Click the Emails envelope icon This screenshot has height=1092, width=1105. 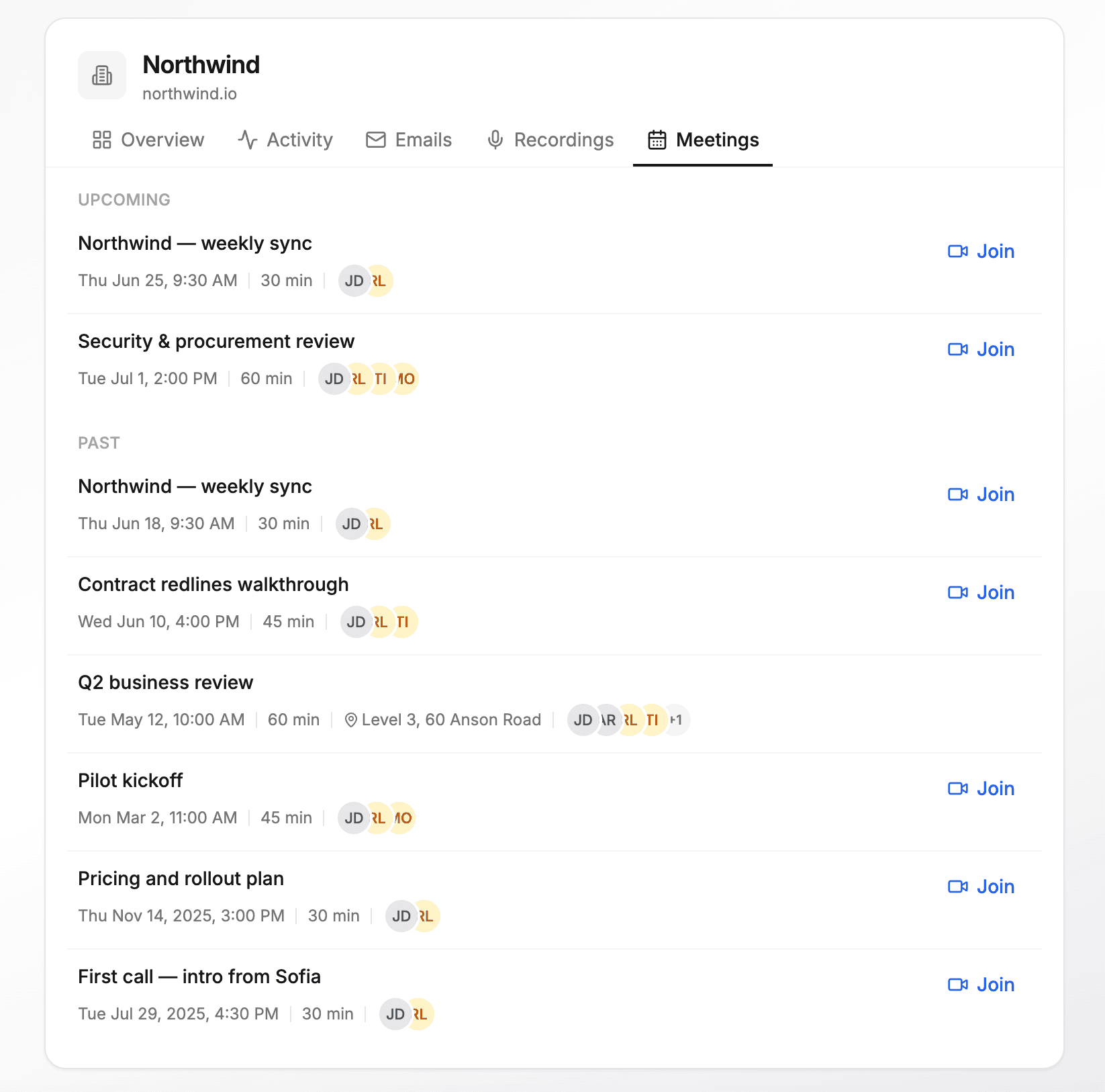coord(376,140)
